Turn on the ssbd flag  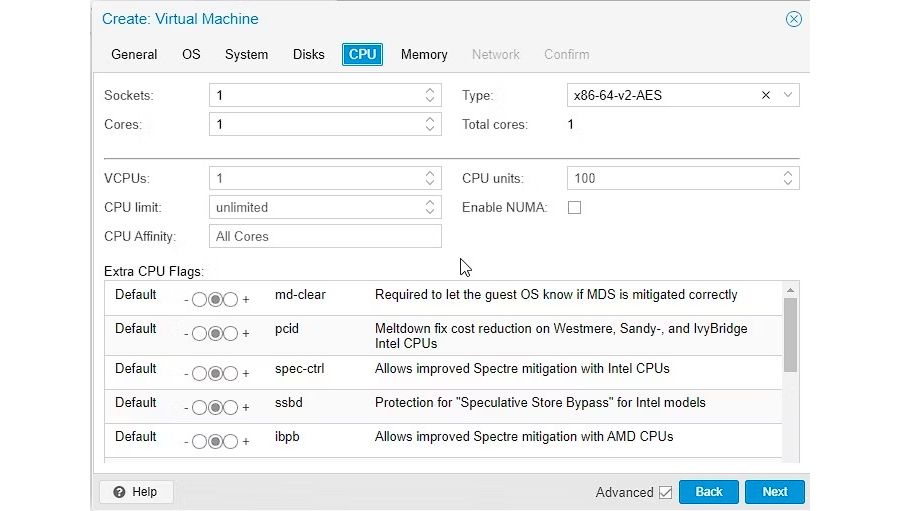[x=231, y=407]
